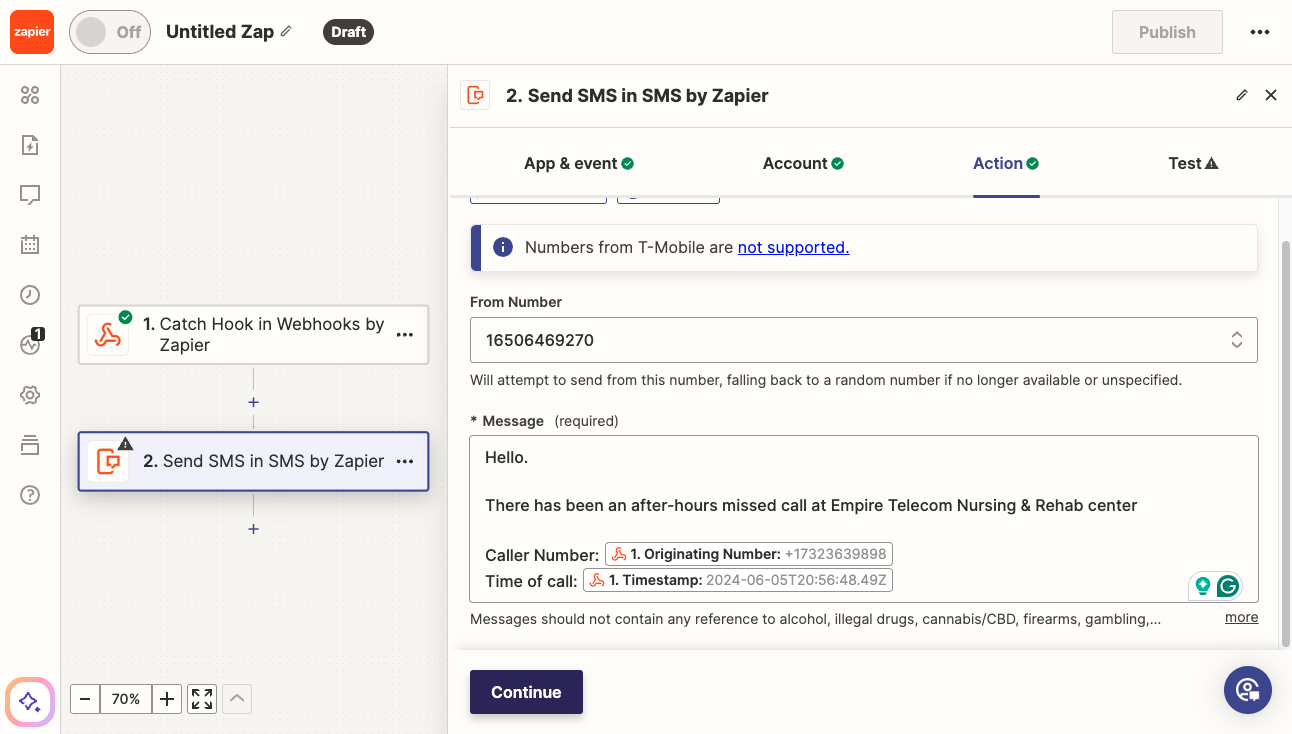This screenshot has height=734, width=1292.
Task: Open the Grammarly G icon in message
Action: coord(1228,586)
